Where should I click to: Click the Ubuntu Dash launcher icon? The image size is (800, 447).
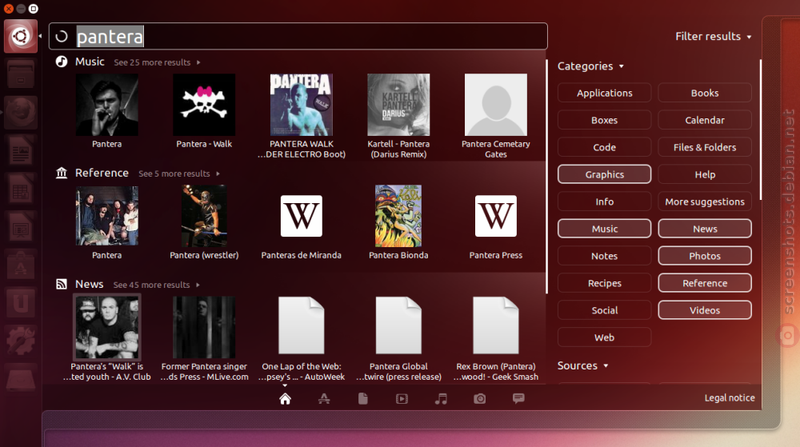(x=20, y=36)
